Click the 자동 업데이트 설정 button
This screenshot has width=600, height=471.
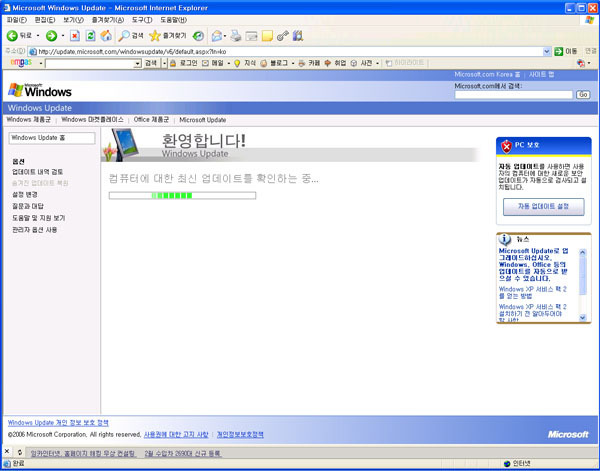[x=543, y=207]
